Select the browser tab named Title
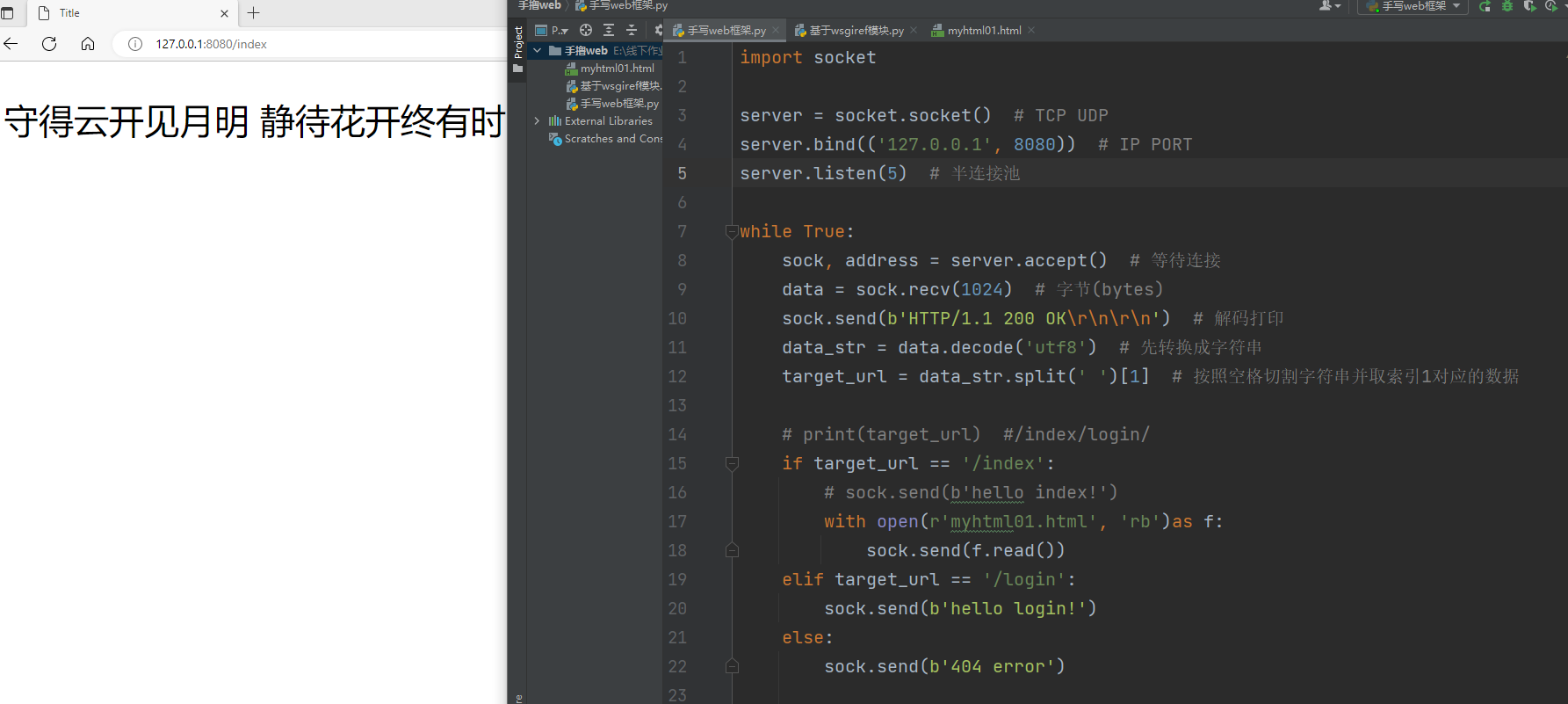Viewport: 1568px width, 704px height. click(132, 13)
